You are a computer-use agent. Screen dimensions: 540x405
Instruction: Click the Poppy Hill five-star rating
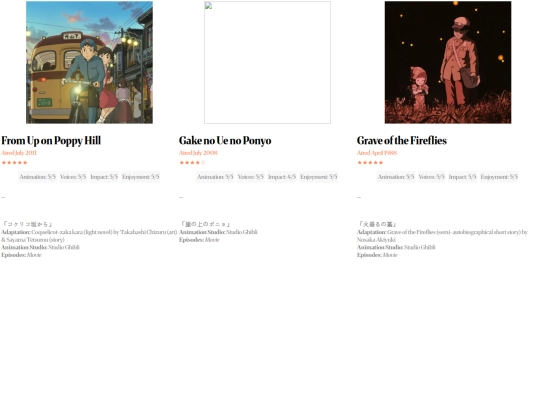14,163
